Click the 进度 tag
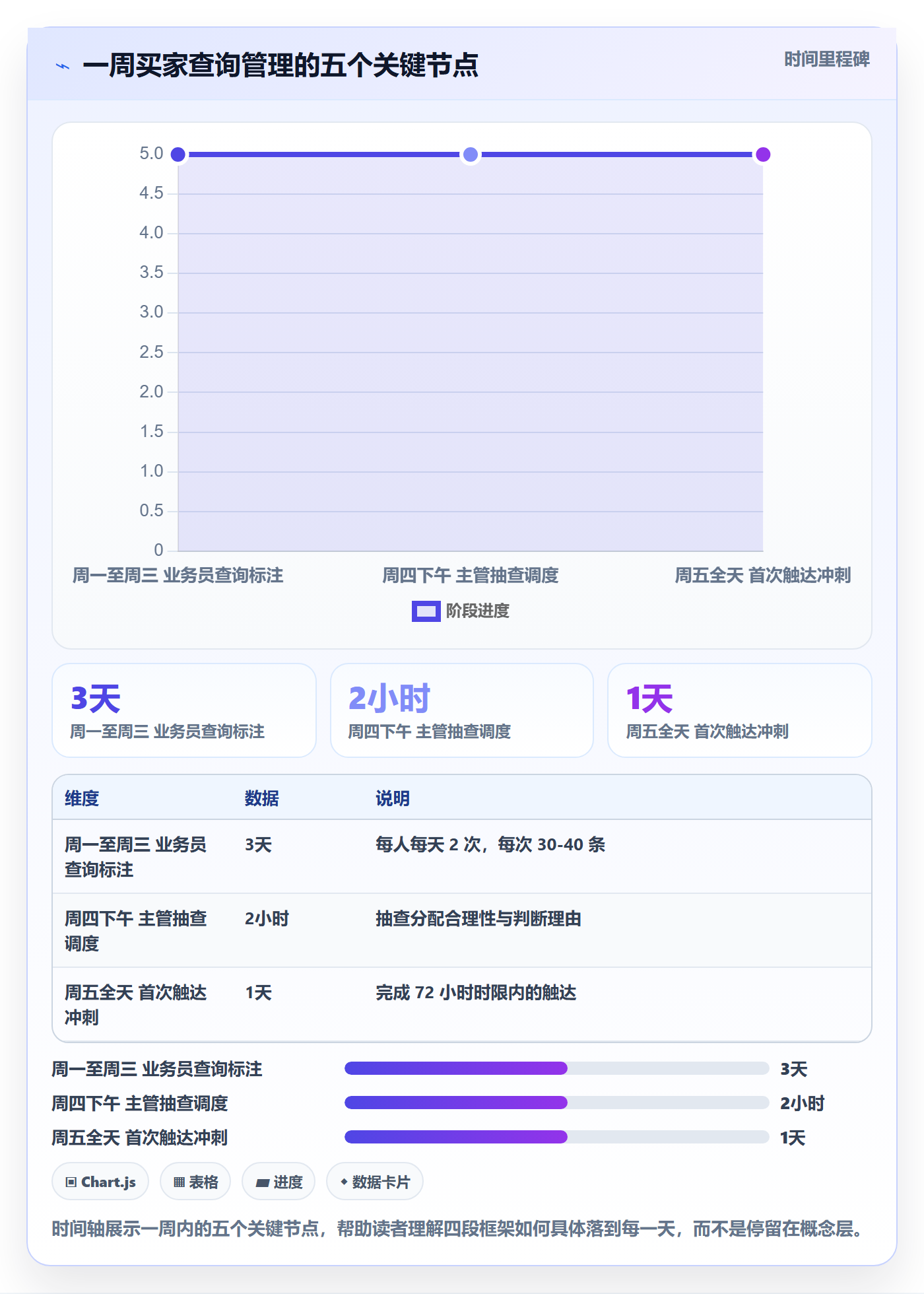Image resolution: width=924 pixels, height=1294 pixels. 279,1182
